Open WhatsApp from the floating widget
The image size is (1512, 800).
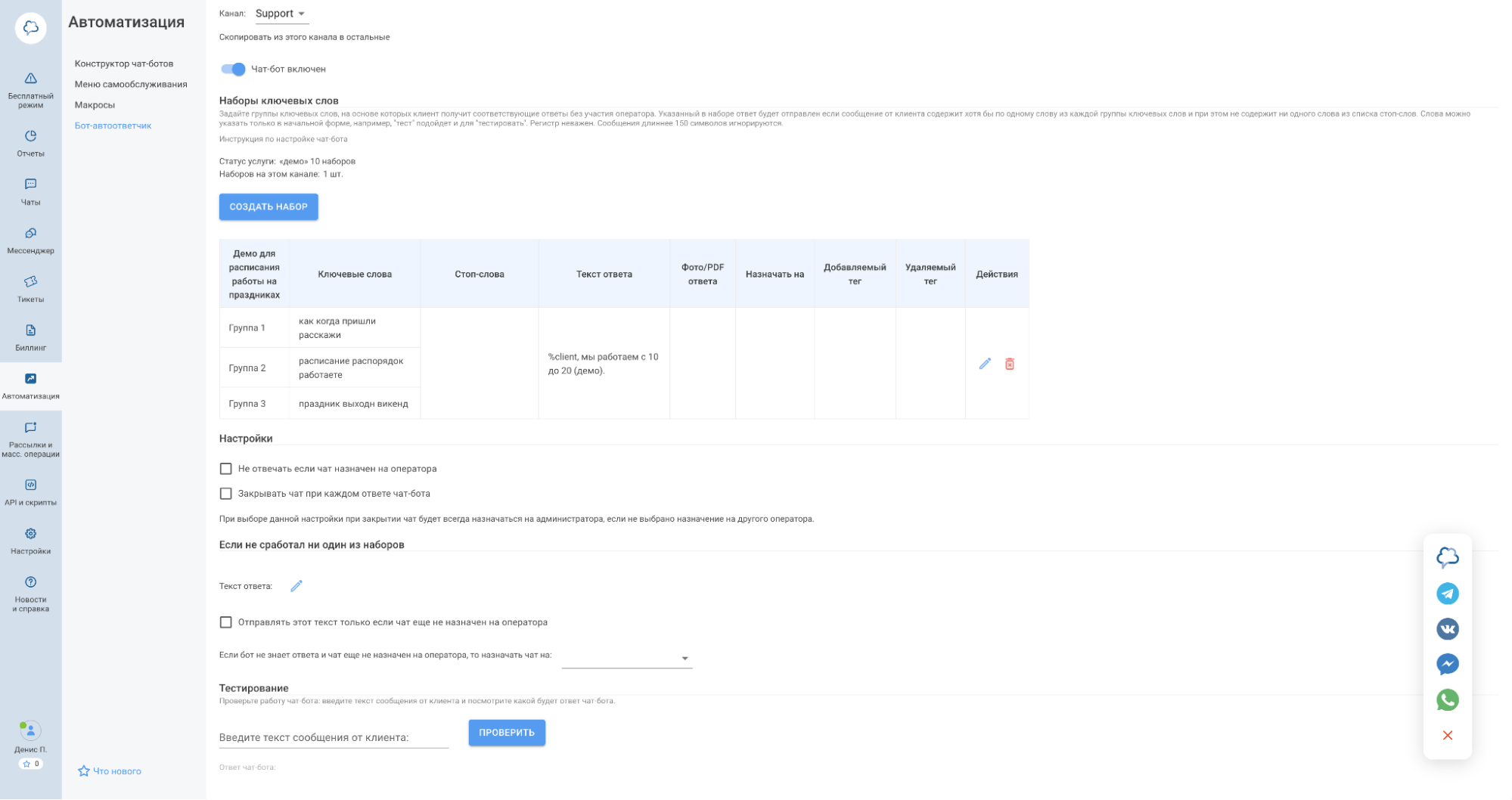[x=1447, y=700]
